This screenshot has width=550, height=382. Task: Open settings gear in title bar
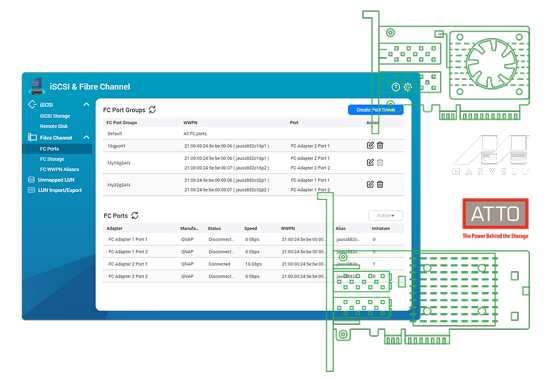408,87
